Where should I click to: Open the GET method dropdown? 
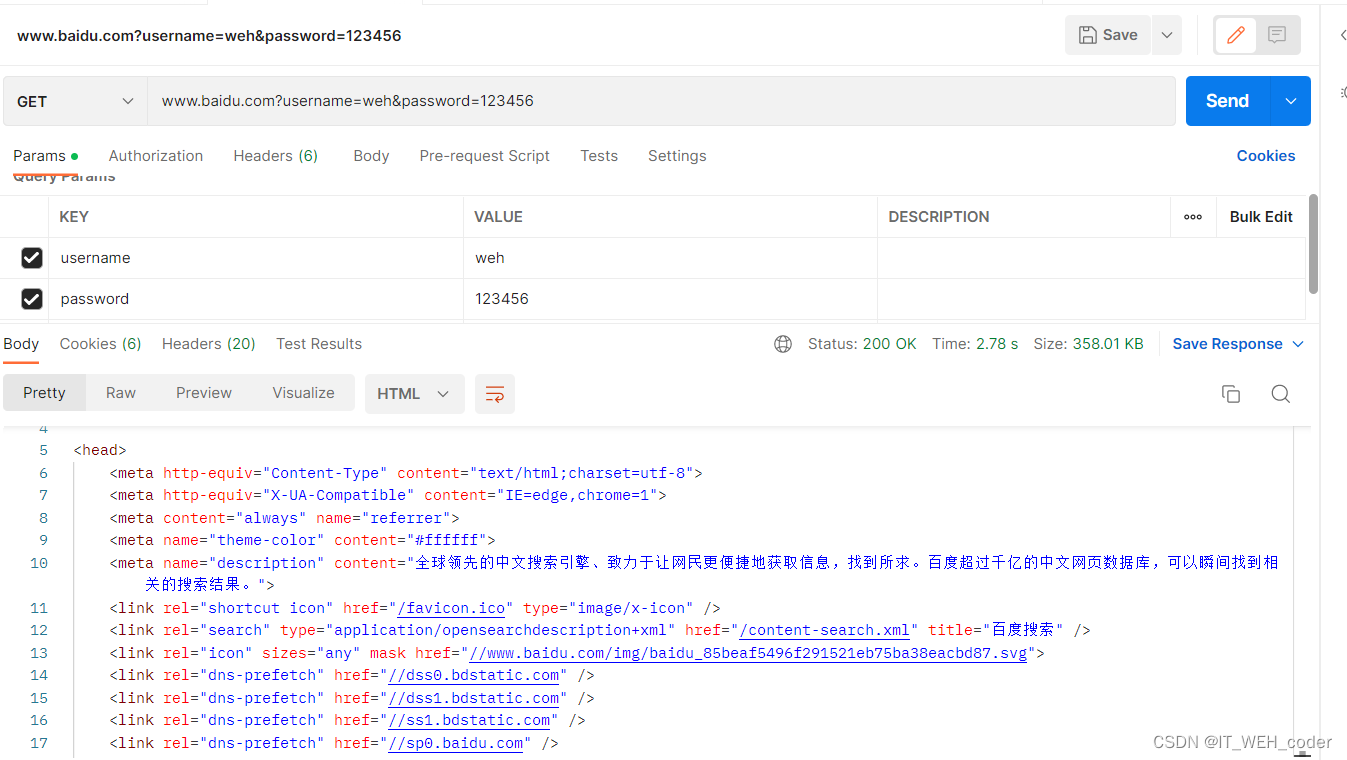[x=75, y=101]
